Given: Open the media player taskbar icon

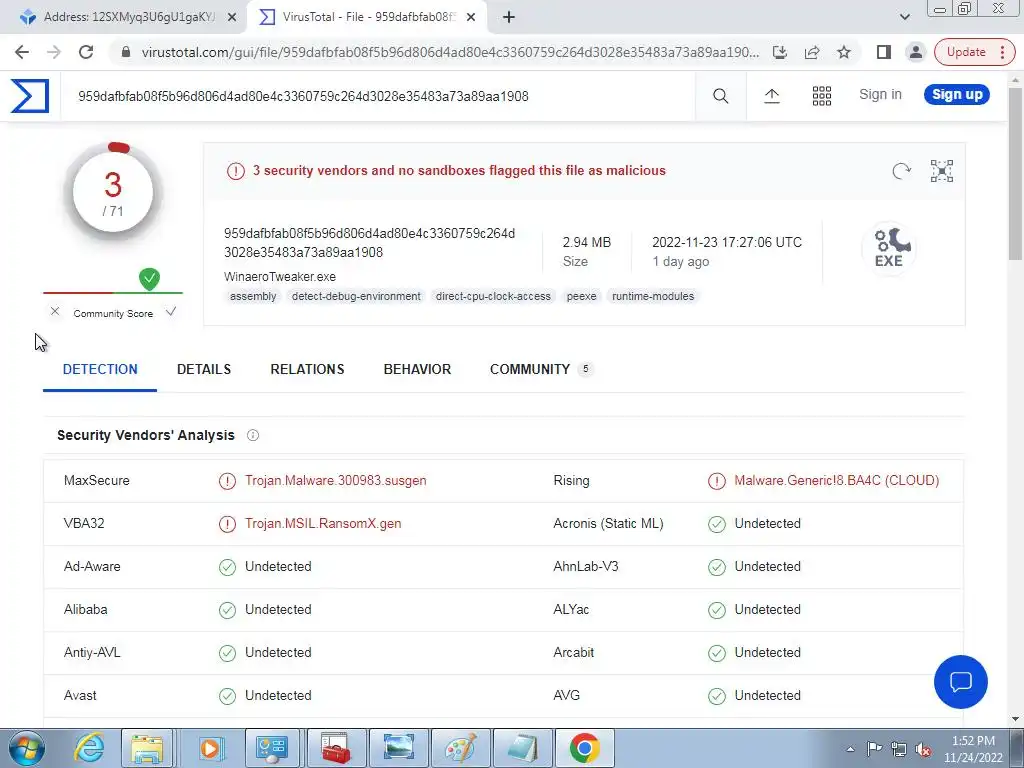Looking at the screenshot, I should click(x=210, y=748).
